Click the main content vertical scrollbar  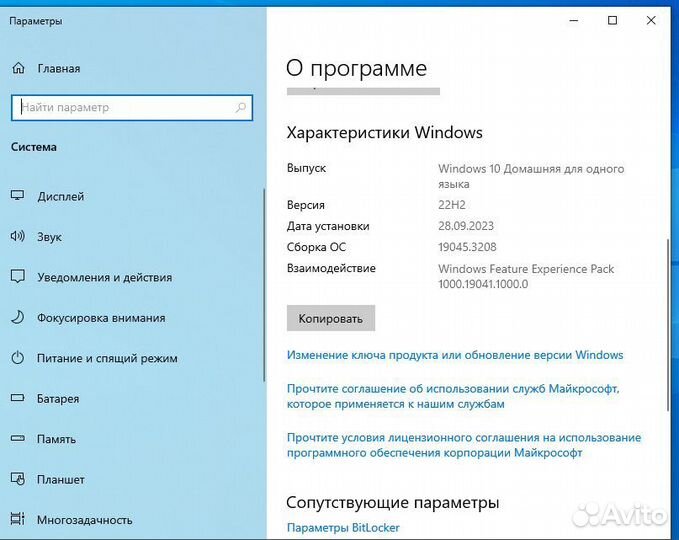pyautogui.click(x=668, y=325)
